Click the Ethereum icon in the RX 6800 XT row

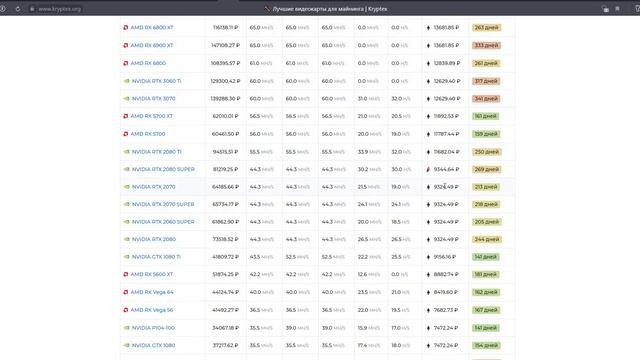click(428, 28)
